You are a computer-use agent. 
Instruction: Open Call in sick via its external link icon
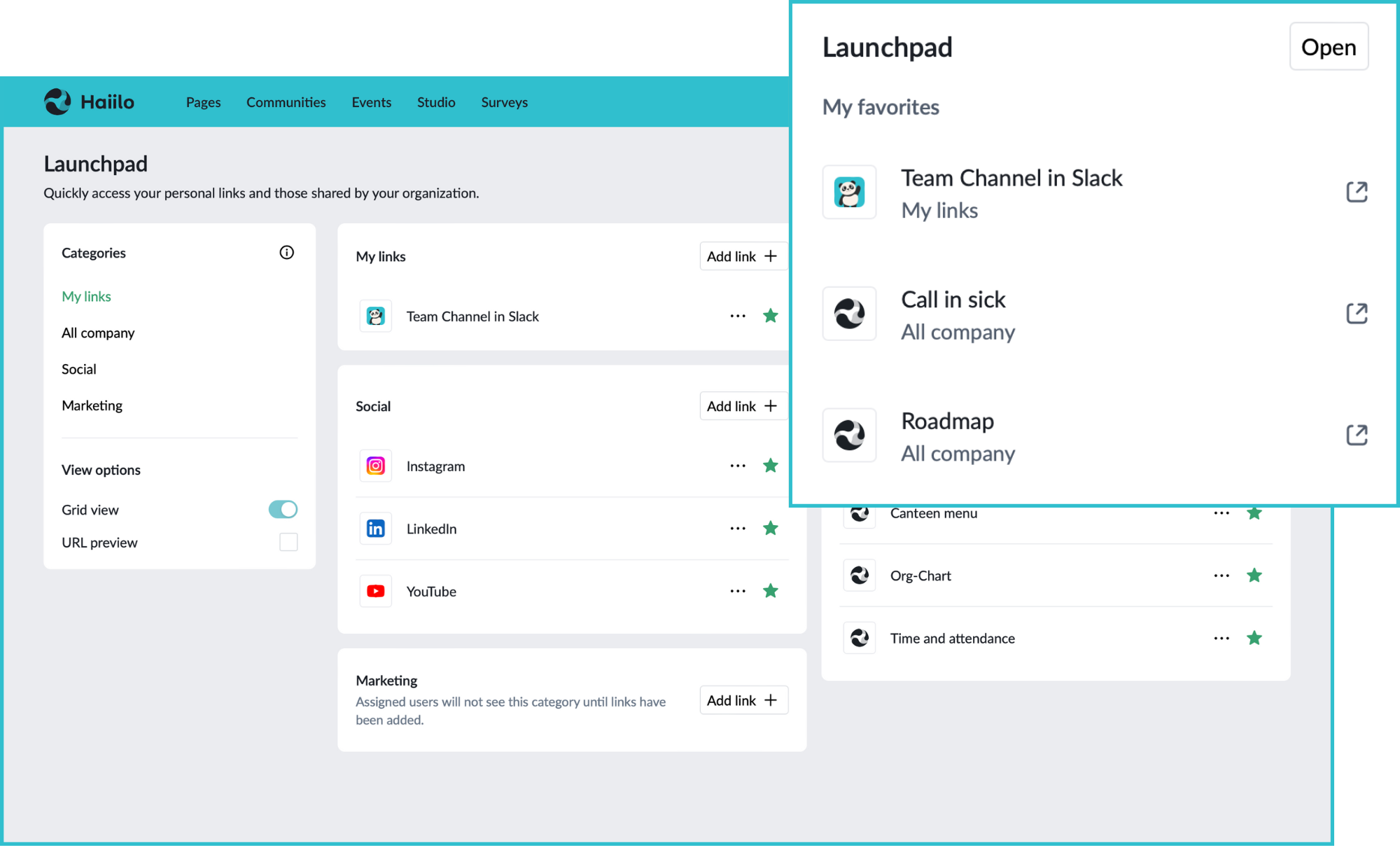click(1357, 313)
